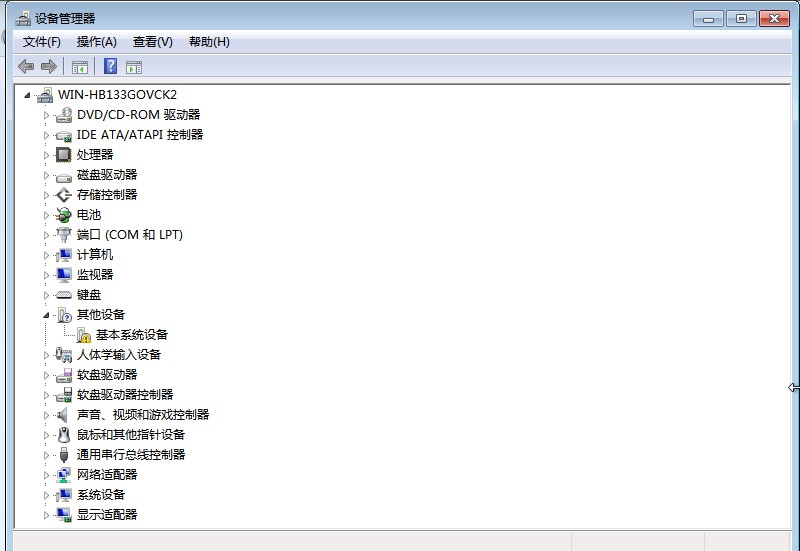Click the mouse icon for 鼠标和其他指针设备
This screenshot has width=800, height=551.
[x=64, y=435]
